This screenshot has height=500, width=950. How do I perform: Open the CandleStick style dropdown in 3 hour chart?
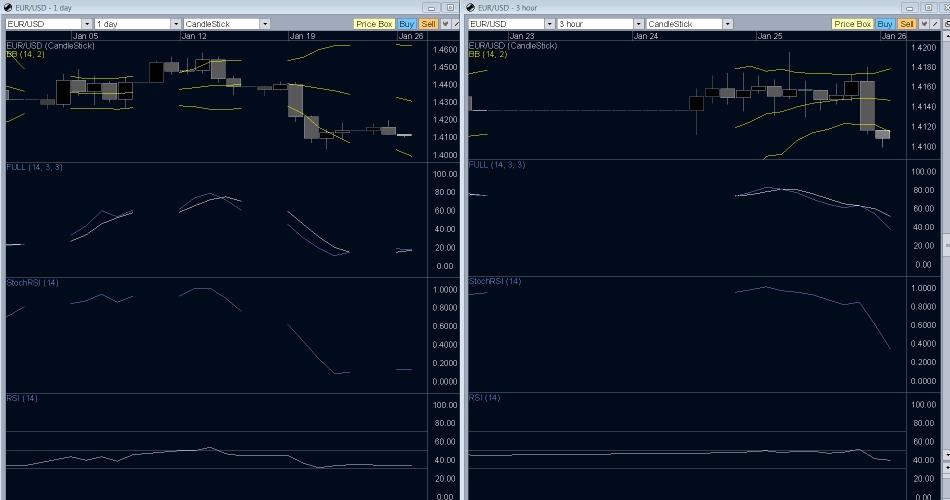coord(728,24)
